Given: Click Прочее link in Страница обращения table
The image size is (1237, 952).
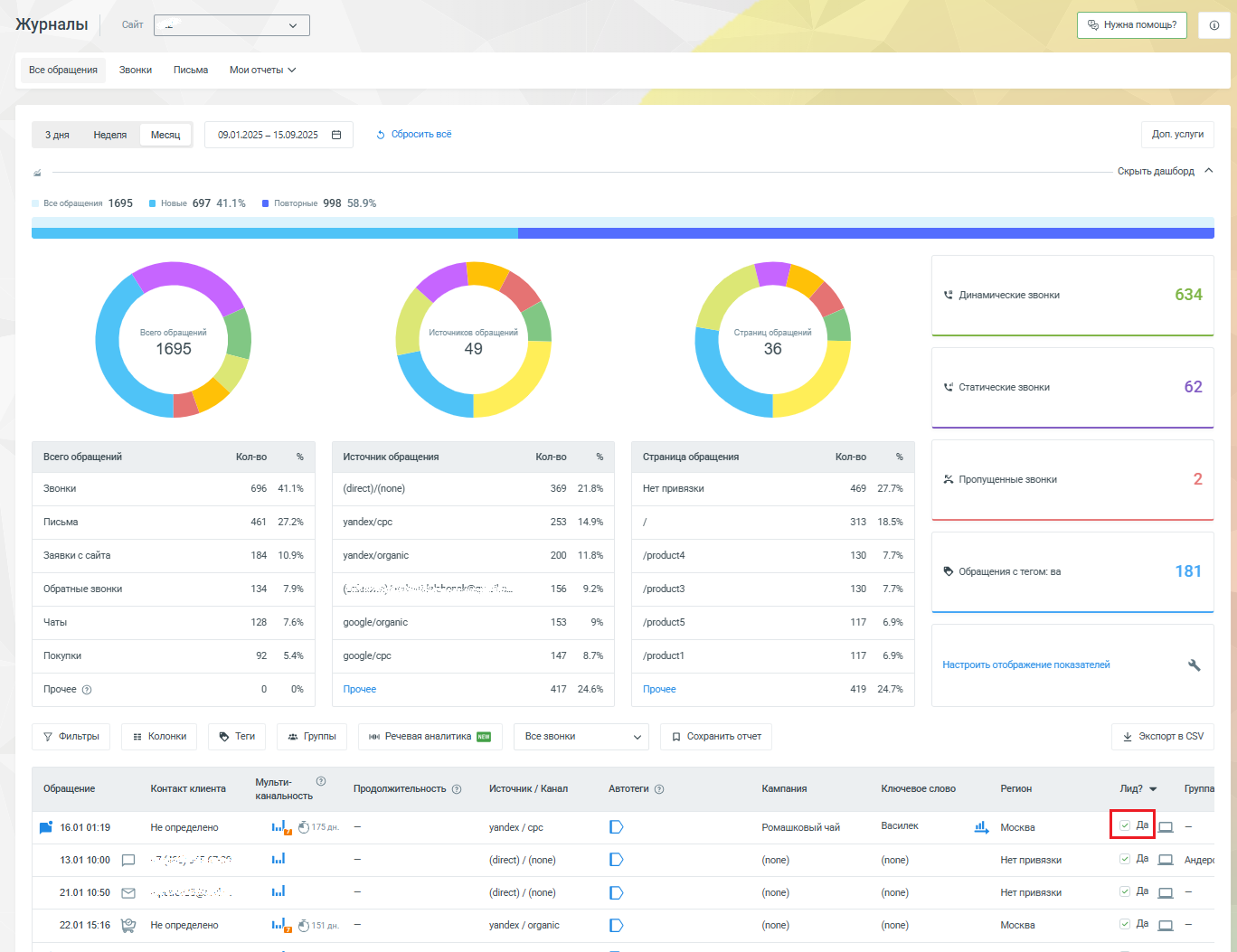Looking at the screenshot, I should pyautogui.click(x=659, y=689).
